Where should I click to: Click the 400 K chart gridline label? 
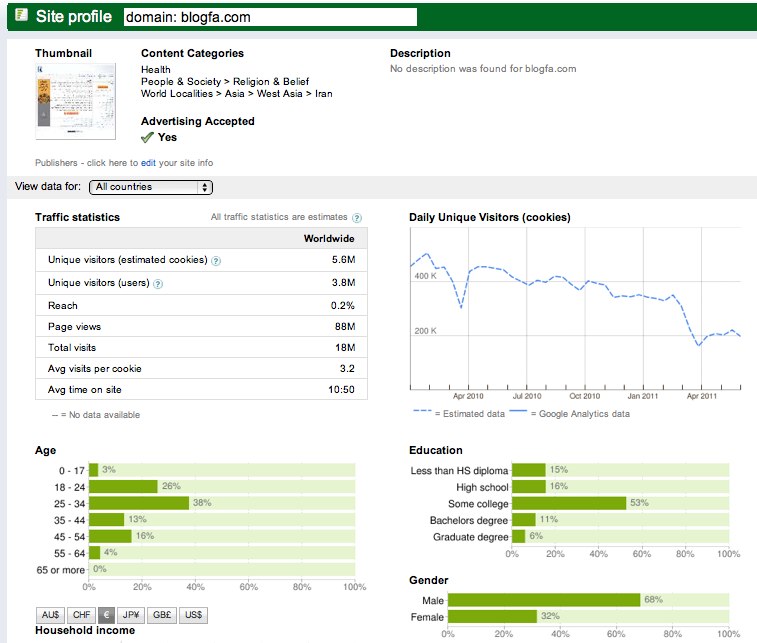point(425,276)
